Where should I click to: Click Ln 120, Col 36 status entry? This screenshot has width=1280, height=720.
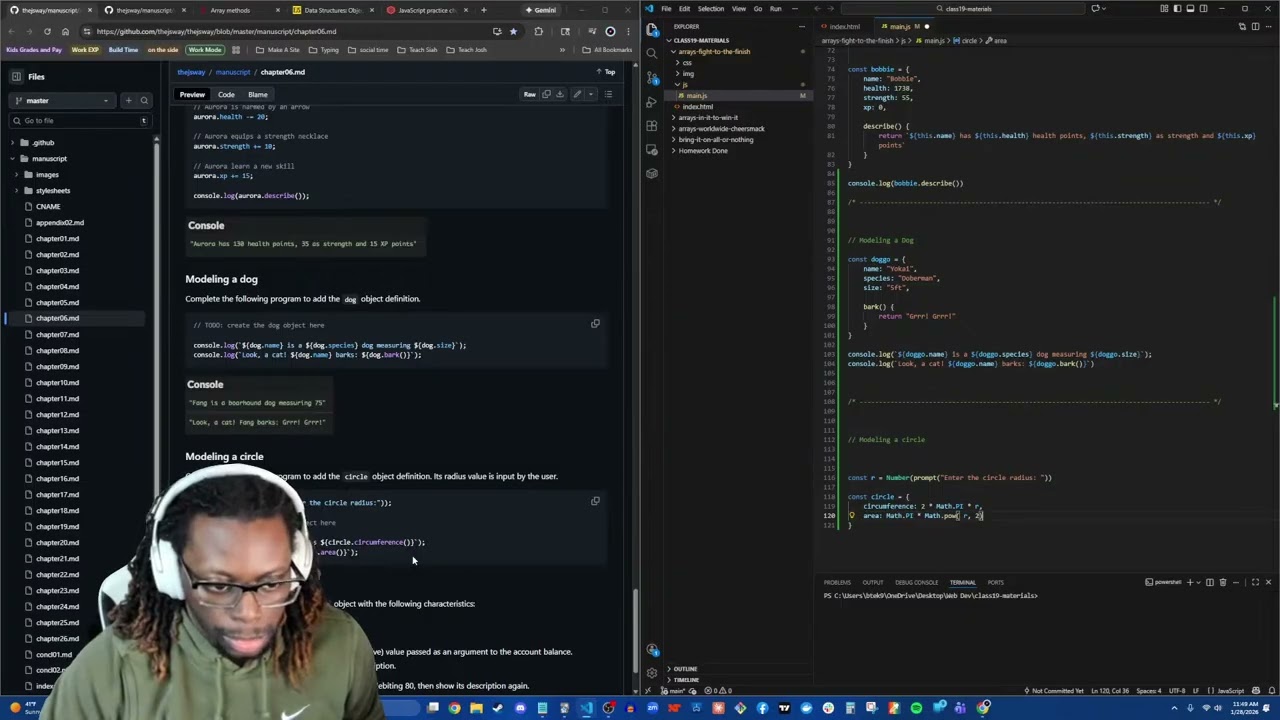1109,690
